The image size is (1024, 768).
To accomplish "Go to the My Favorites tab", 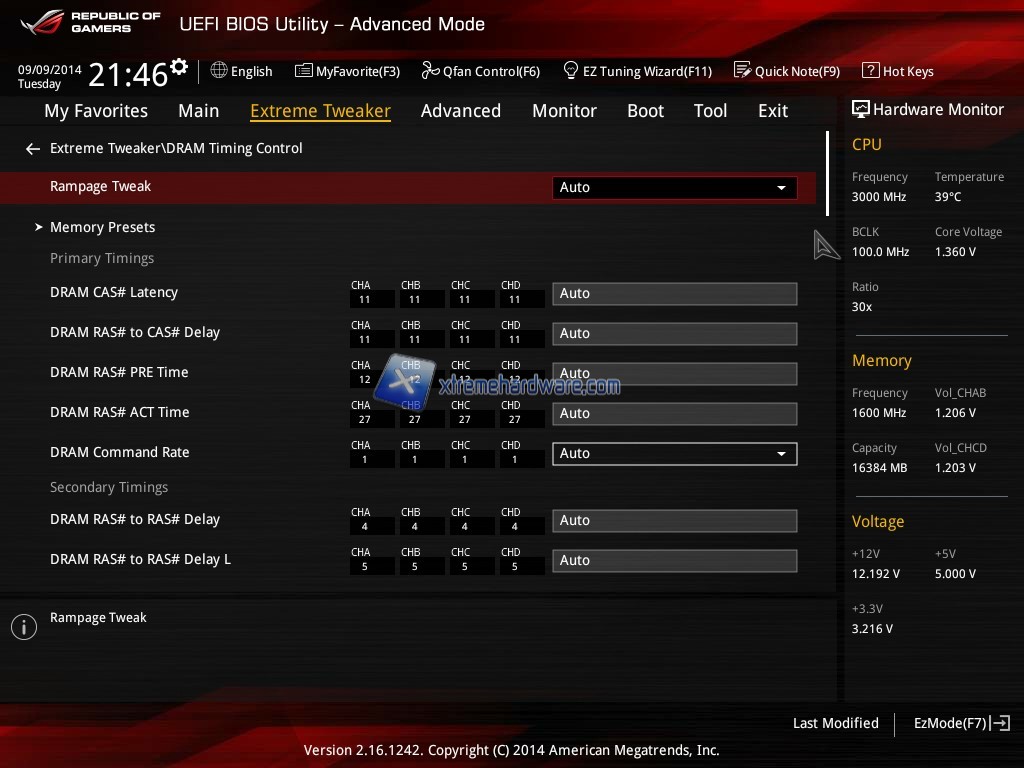I will click(x=96, y=111).
